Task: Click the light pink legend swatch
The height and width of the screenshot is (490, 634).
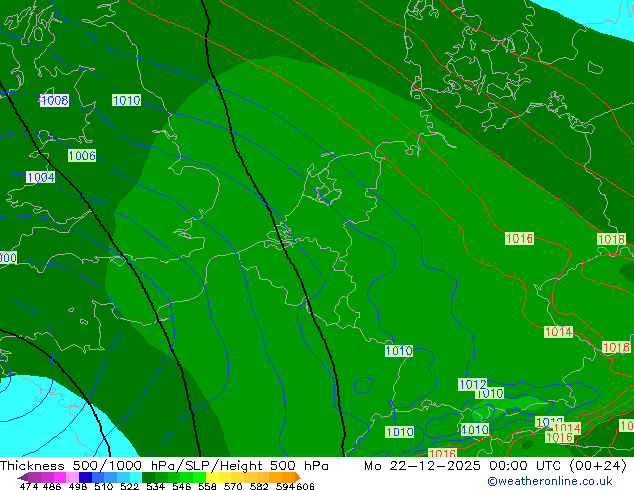Action: (72, 477)
